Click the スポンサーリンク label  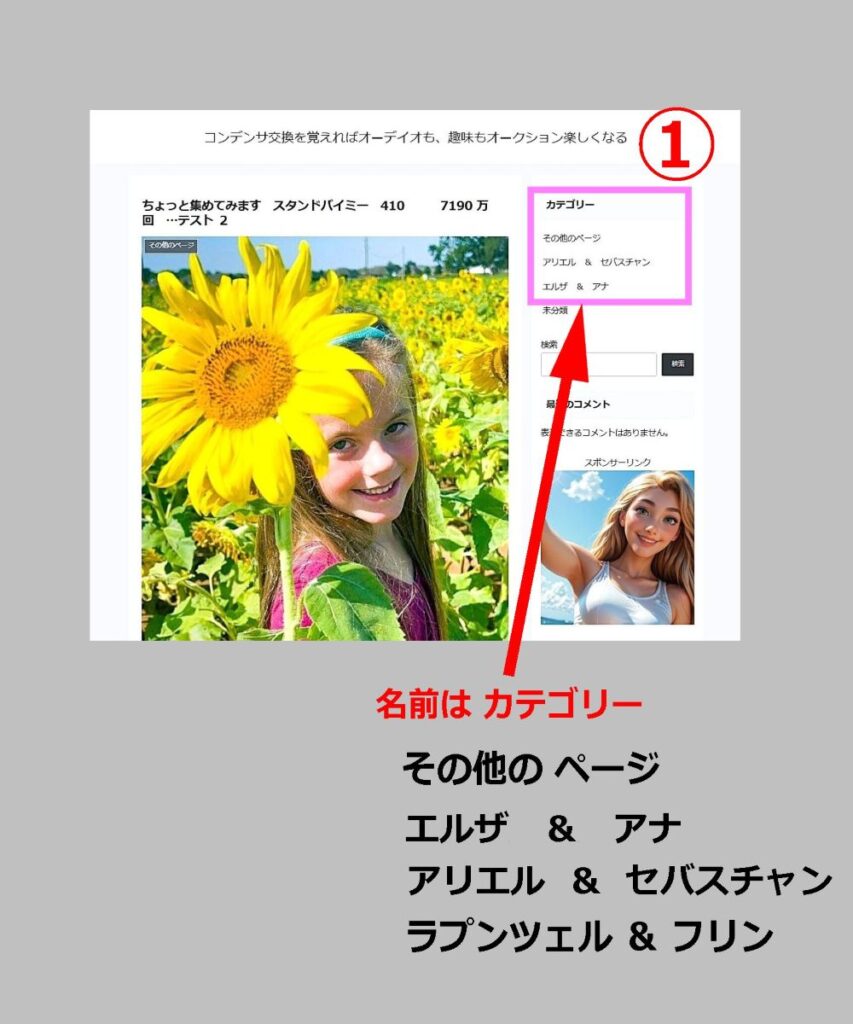click(617, 462)
